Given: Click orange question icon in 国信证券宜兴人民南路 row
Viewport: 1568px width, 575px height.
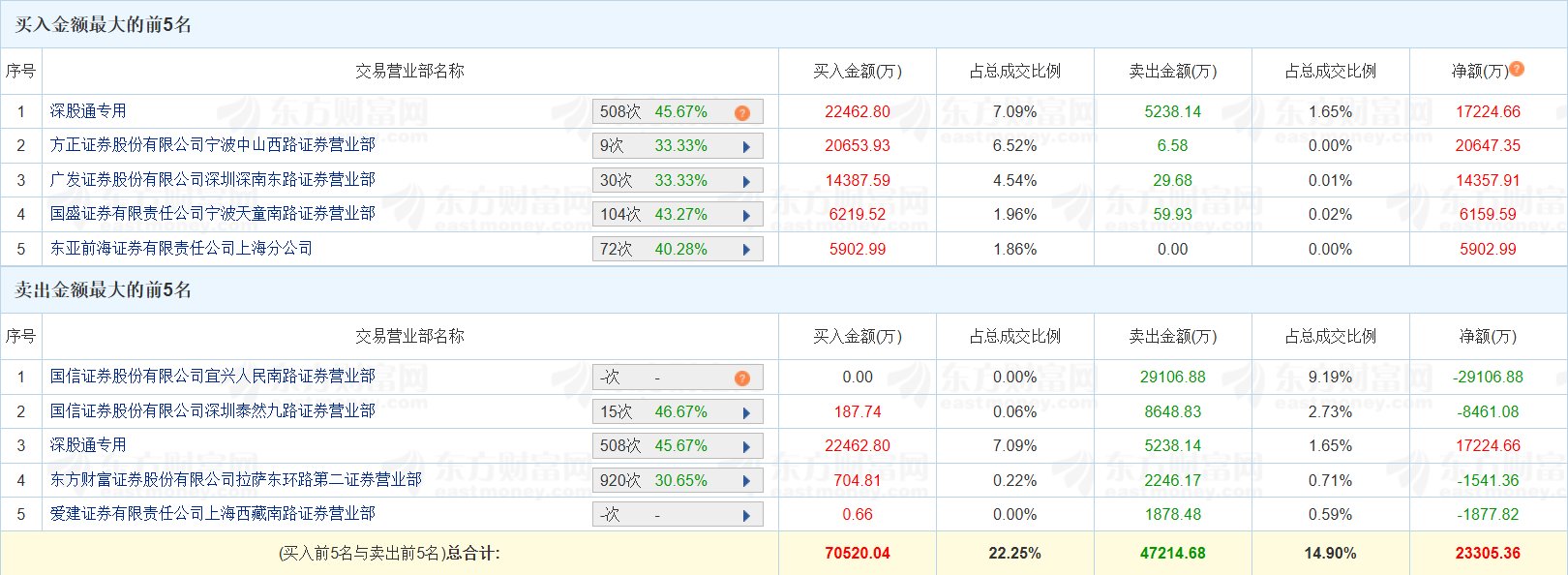Looking at the screenshot, I should click(742, 378).
